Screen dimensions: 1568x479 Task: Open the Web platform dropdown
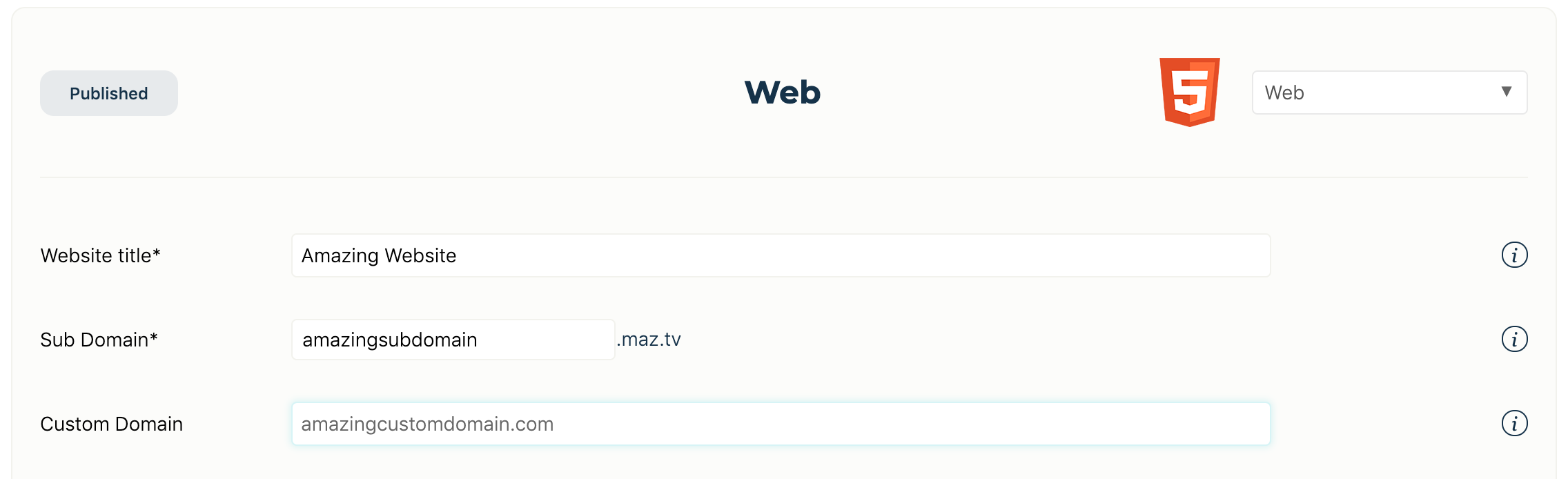[1389, 92]
